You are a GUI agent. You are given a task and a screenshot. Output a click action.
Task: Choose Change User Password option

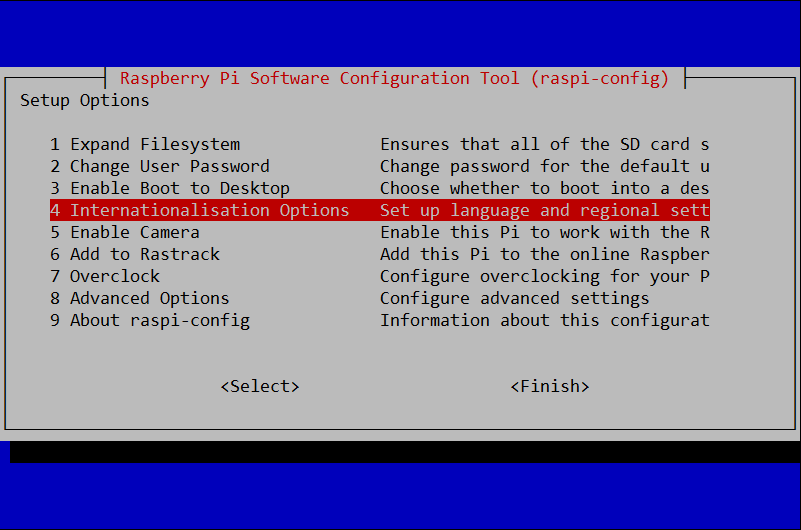tap(160, 166)
